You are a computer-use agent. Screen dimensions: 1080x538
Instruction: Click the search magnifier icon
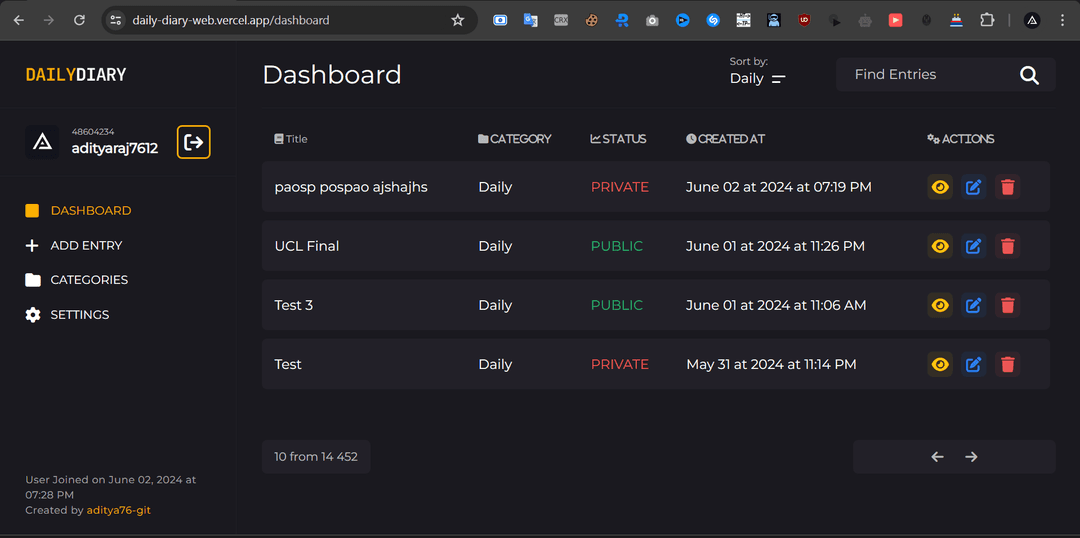1029,75
